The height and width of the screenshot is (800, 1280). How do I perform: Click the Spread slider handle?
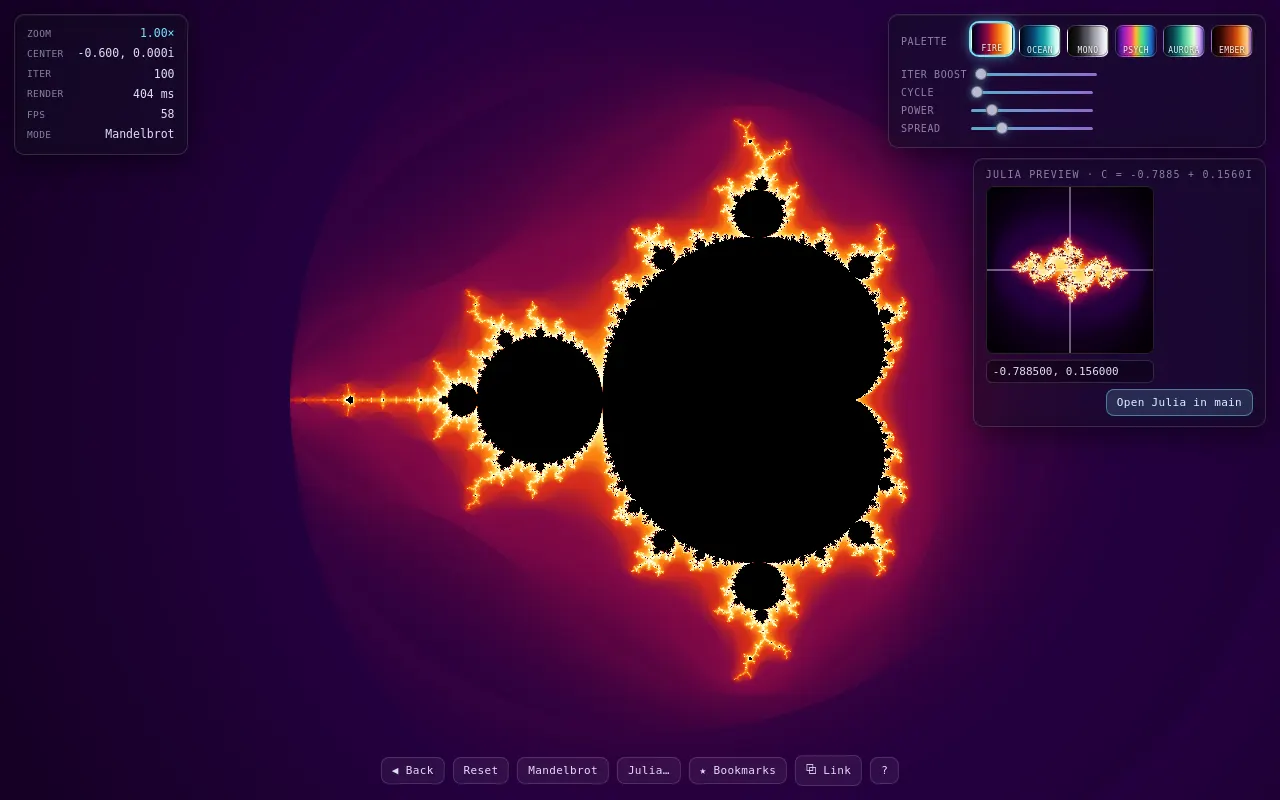pos(1002,128)
